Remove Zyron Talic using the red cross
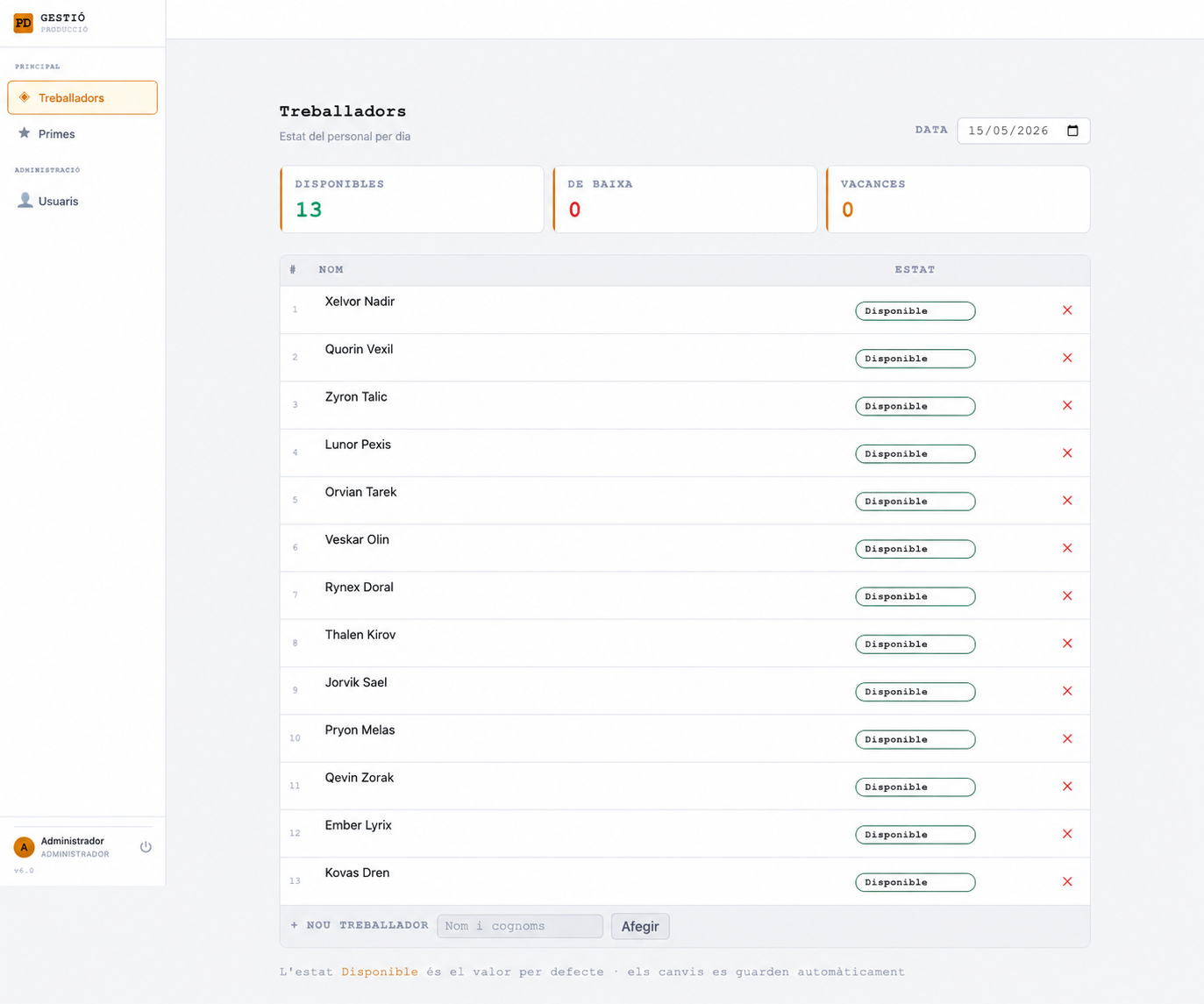 [1067, 405]
